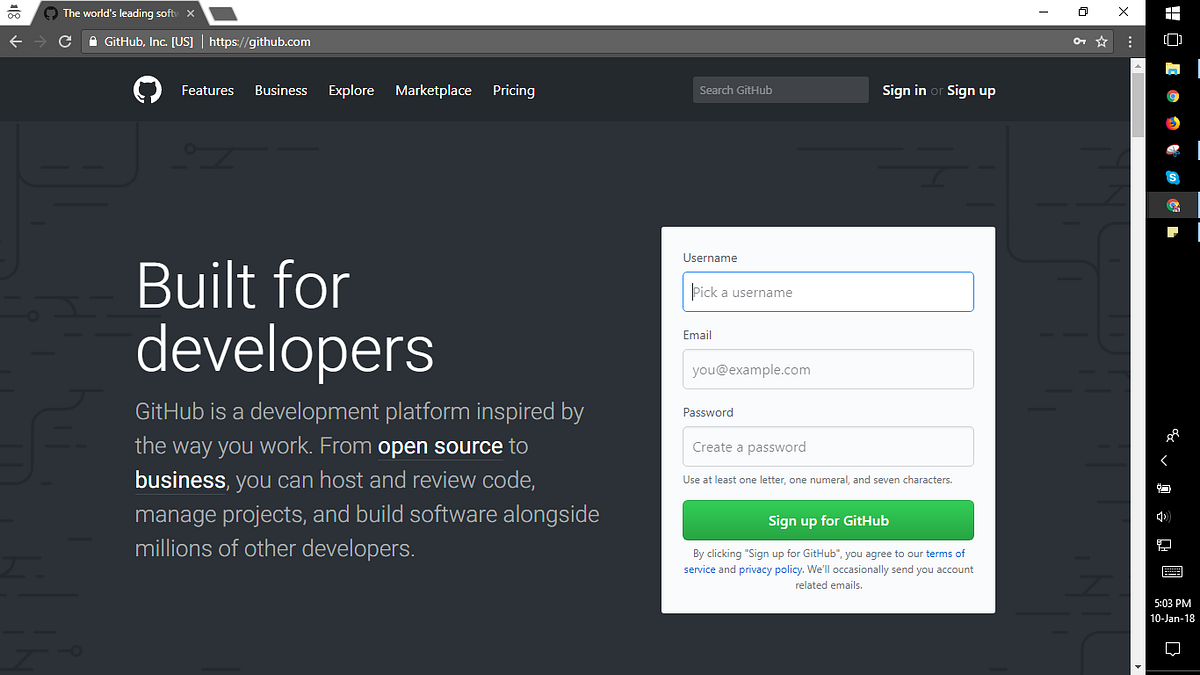Open Snipping Tool from the taskbar

coord(1172,150)
